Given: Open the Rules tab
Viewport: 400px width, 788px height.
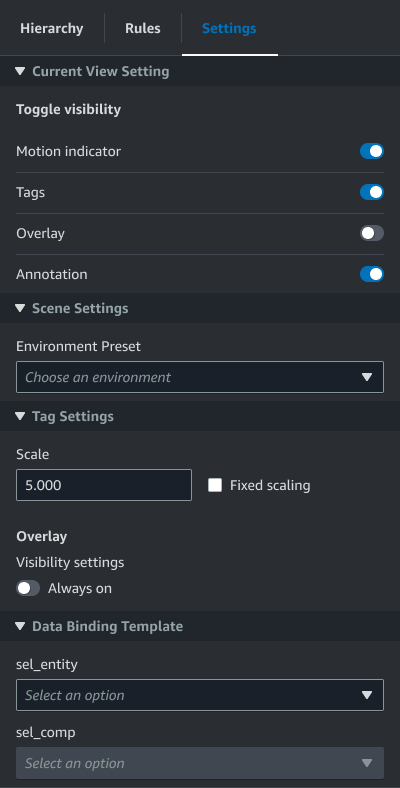Looking at the screenshot, I should tap(143, 28).
